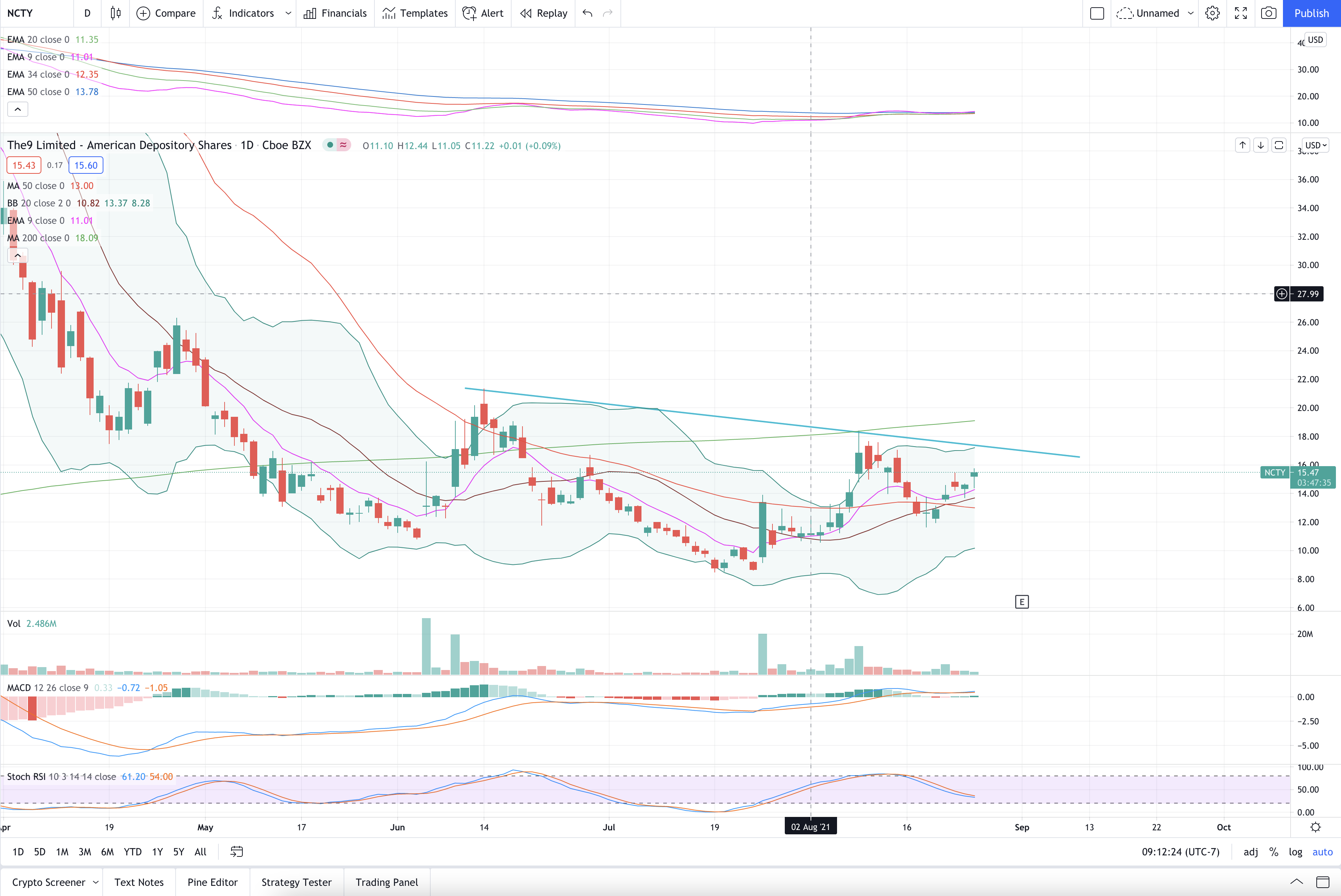Select the 6M time range
This screenshot has width=1341, height=896.
point(107,851)
